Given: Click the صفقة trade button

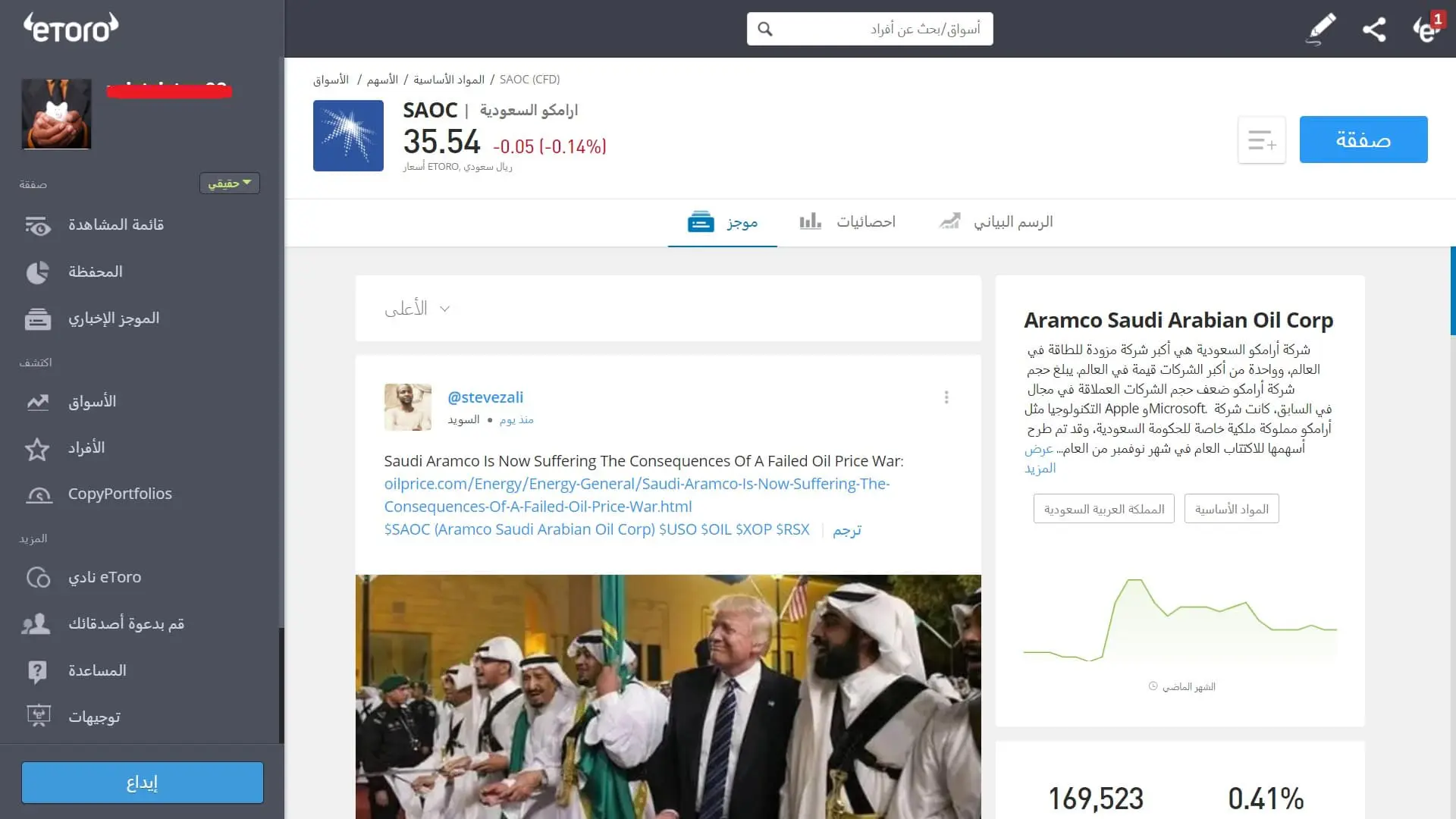Looking at the screenshot, I should 1363,140.
